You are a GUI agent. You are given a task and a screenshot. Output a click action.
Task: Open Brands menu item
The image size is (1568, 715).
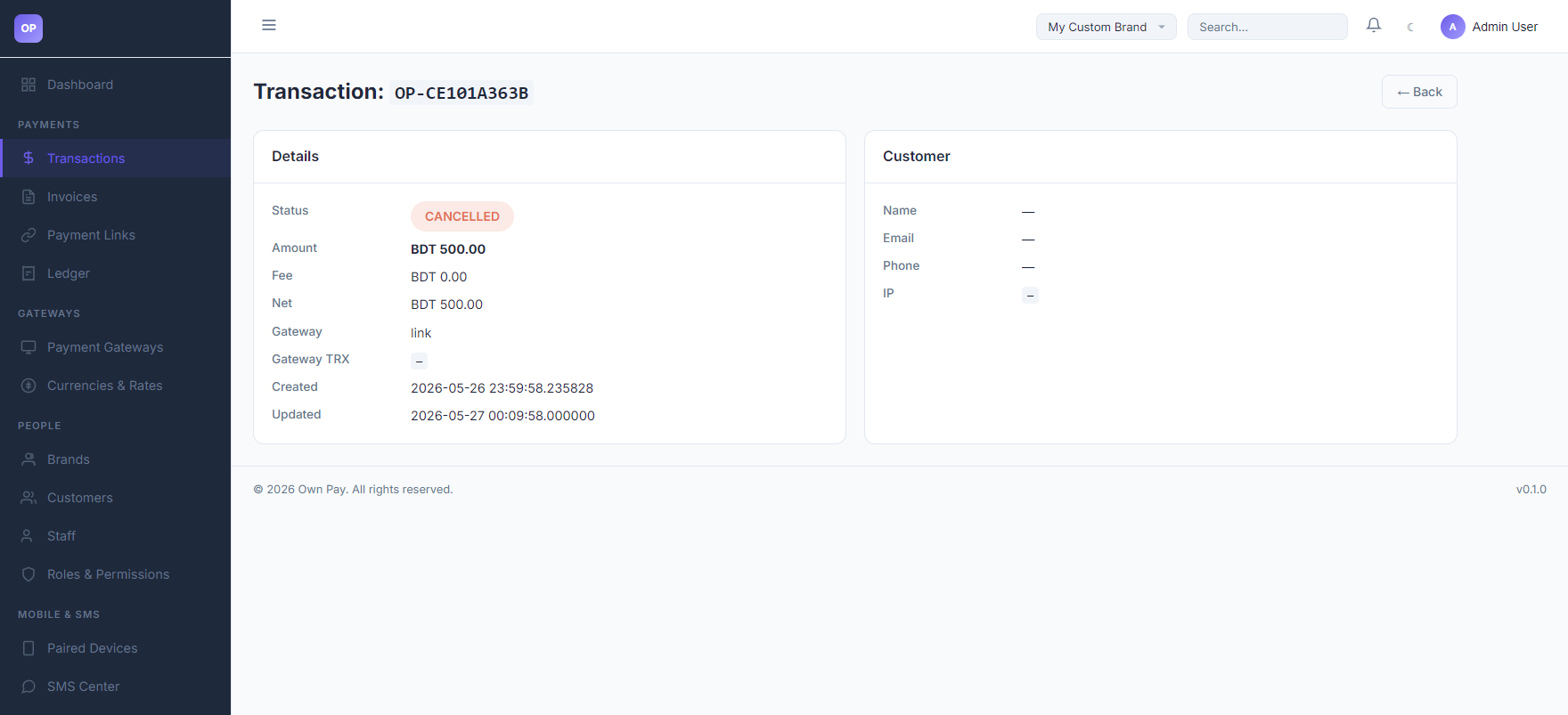(115, 459)
